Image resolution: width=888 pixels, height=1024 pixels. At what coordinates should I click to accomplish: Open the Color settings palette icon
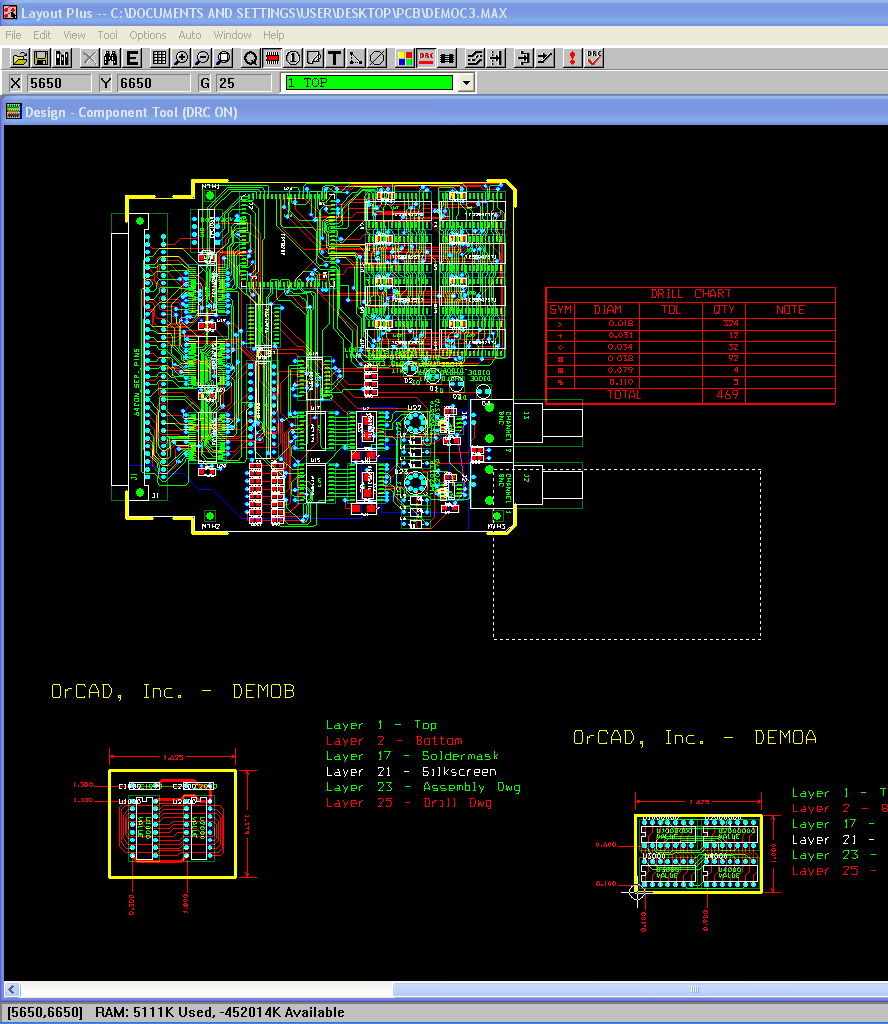tap(405, 59)
